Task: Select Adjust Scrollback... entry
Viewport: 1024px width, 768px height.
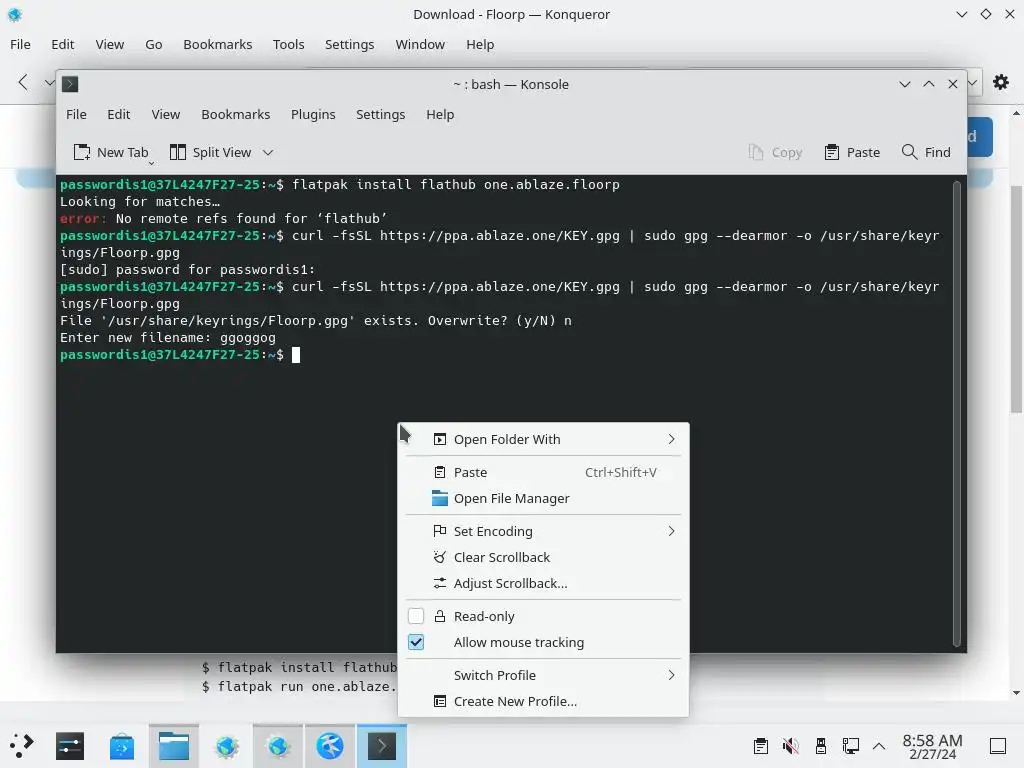Action: pyautogui.click(x=543, y=583)
